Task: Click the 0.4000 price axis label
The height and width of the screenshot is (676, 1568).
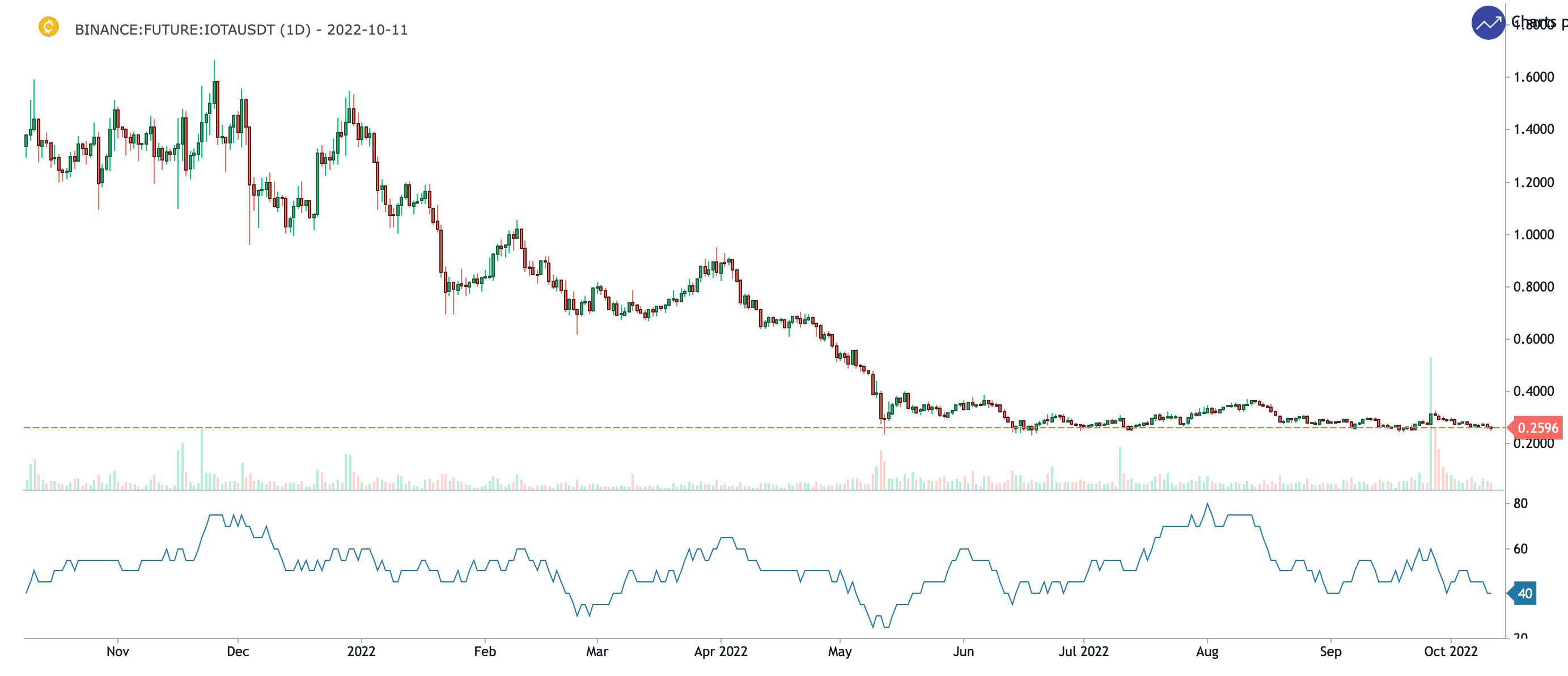Action: point(1533,392)
